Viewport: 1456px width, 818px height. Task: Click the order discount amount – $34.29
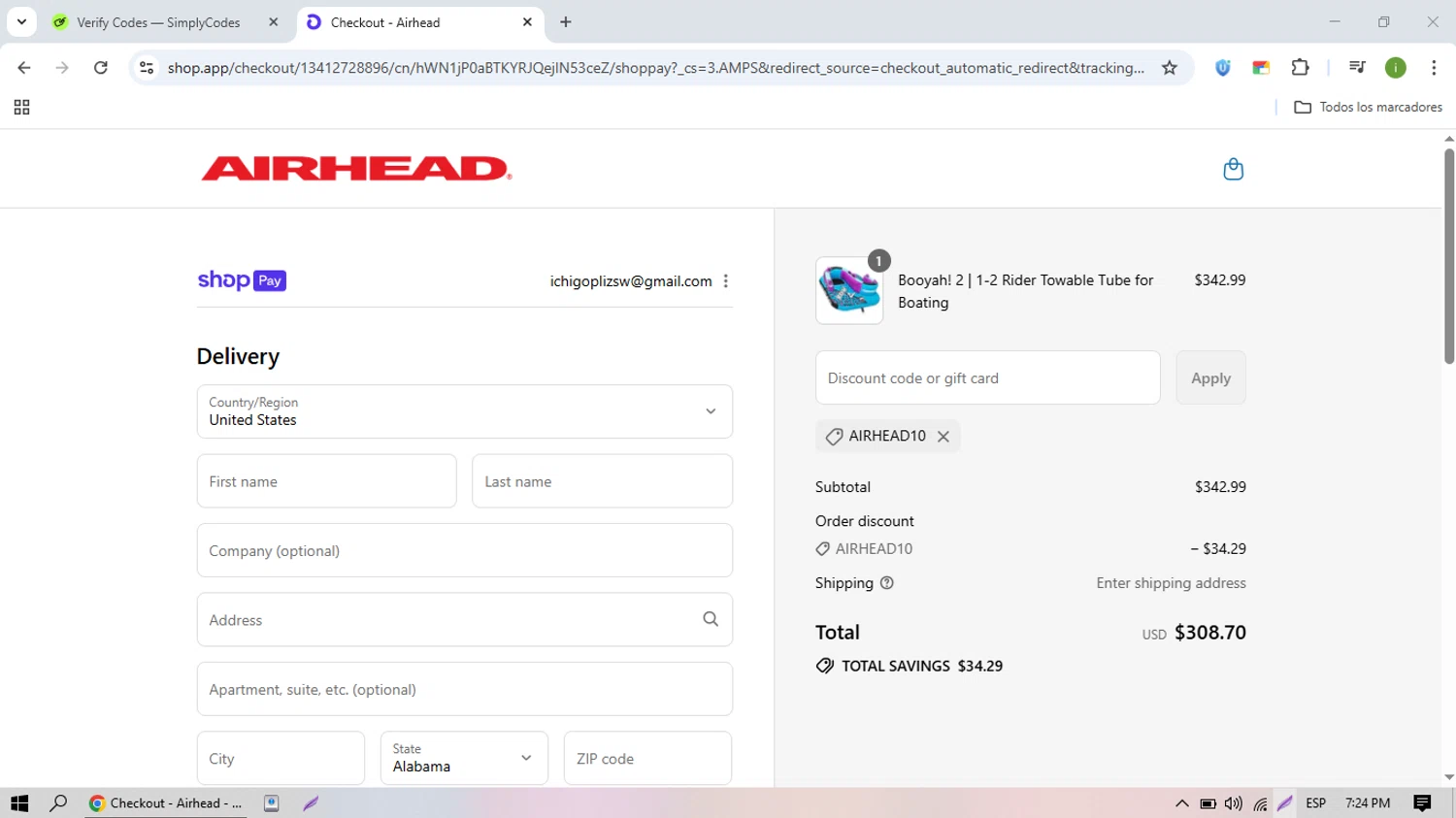click(x=1218, y=549)
